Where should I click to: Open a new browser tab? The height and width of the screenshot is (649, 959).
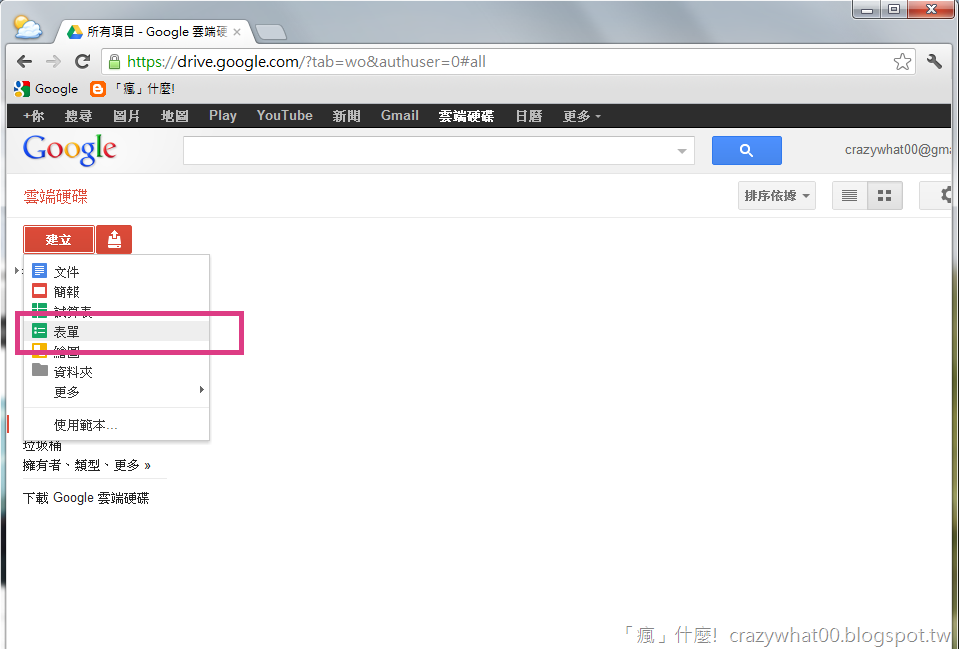(270, 32)
